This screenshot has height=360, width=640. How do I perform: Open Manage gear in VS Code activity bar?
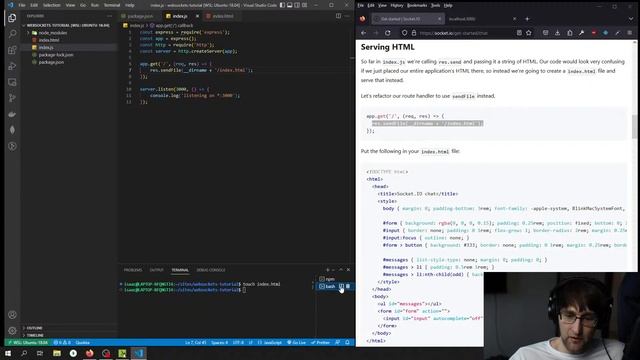point(12,331)
